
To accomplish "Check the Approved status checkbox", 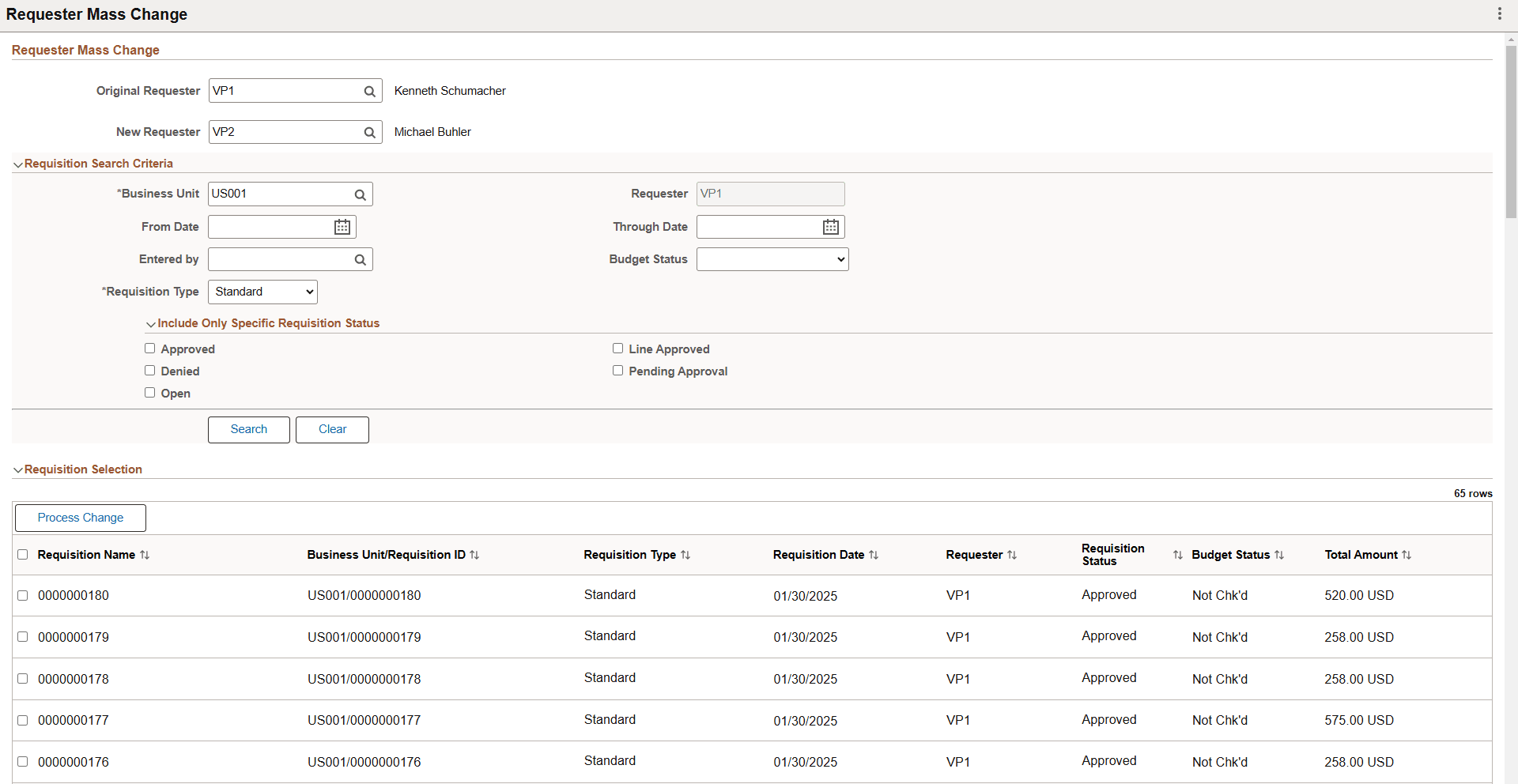I will coord(150,349).
